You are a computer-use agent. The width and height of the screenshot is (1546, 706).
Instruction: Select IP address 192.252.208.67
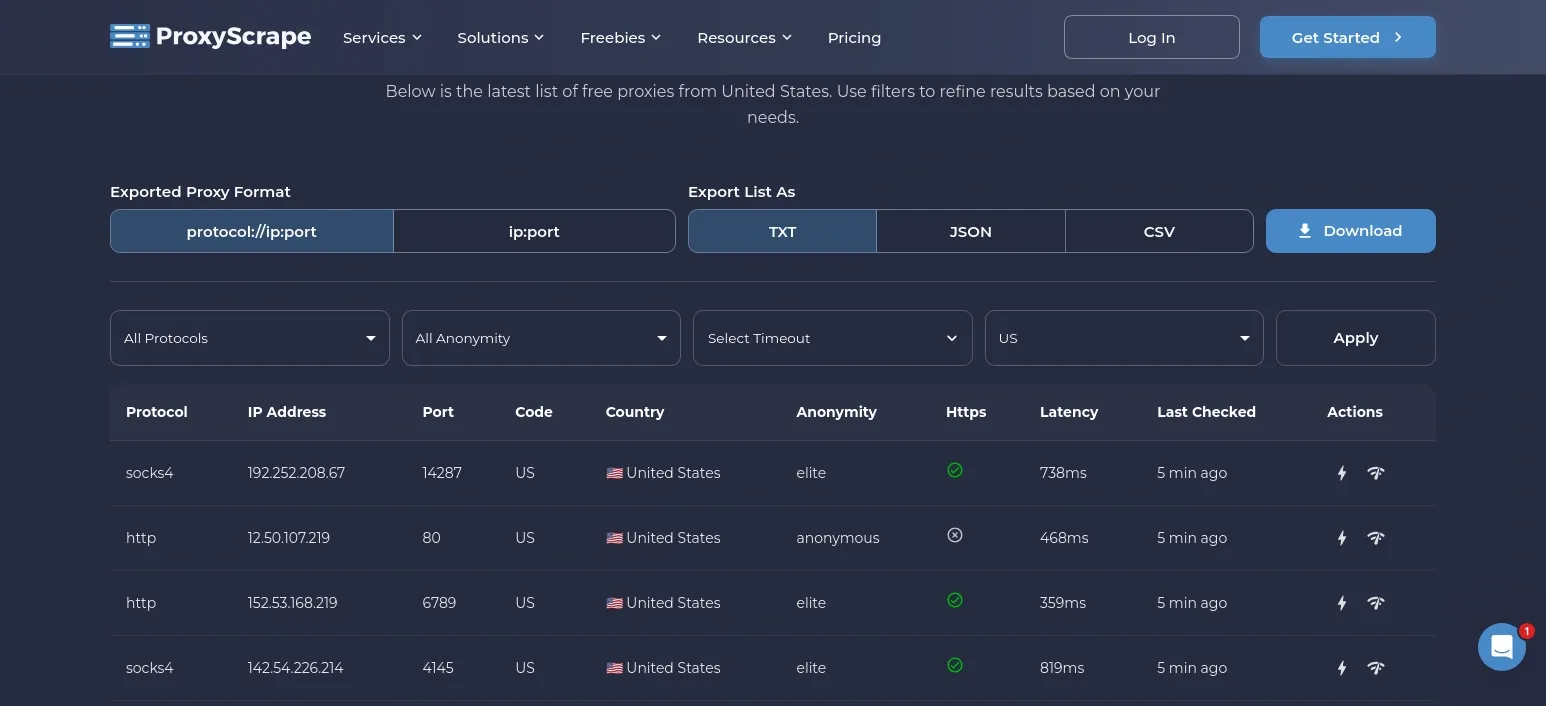pyautogui.click(x=296, y=473)
